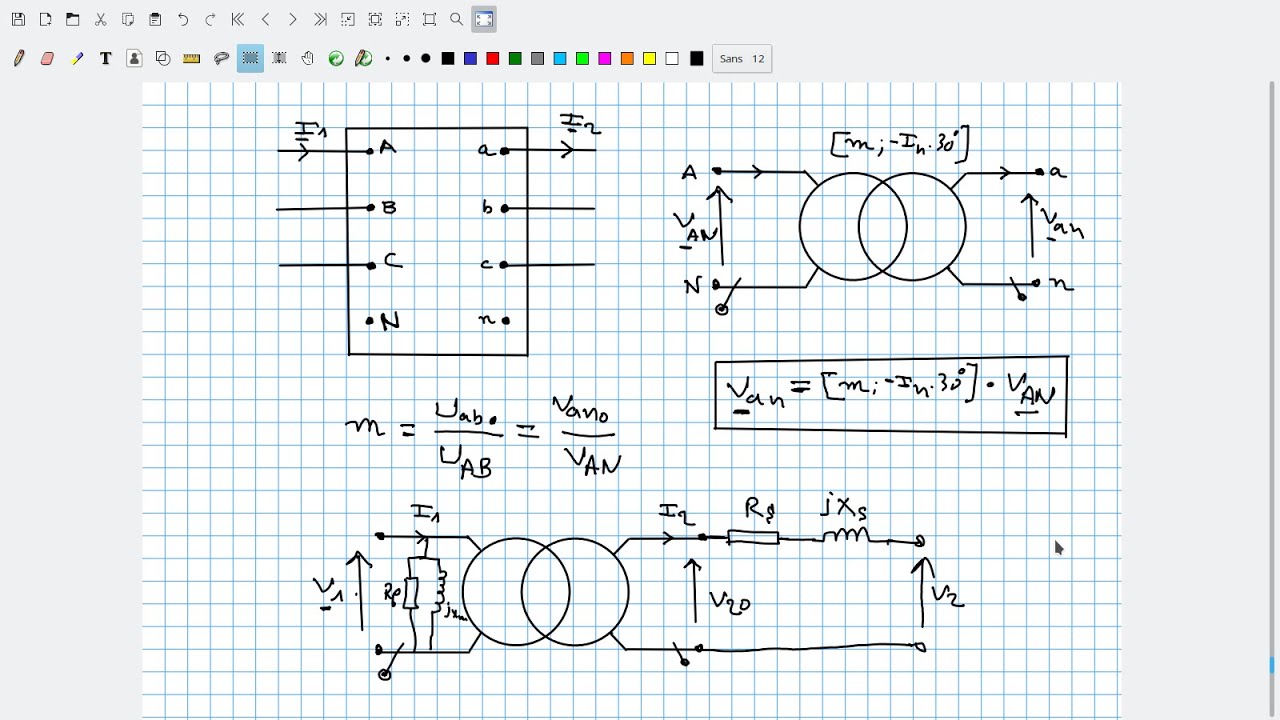This screenshot has width=1280, height=720.
Task: Toggle the shape recognizer
Action: tap(163, 59)
